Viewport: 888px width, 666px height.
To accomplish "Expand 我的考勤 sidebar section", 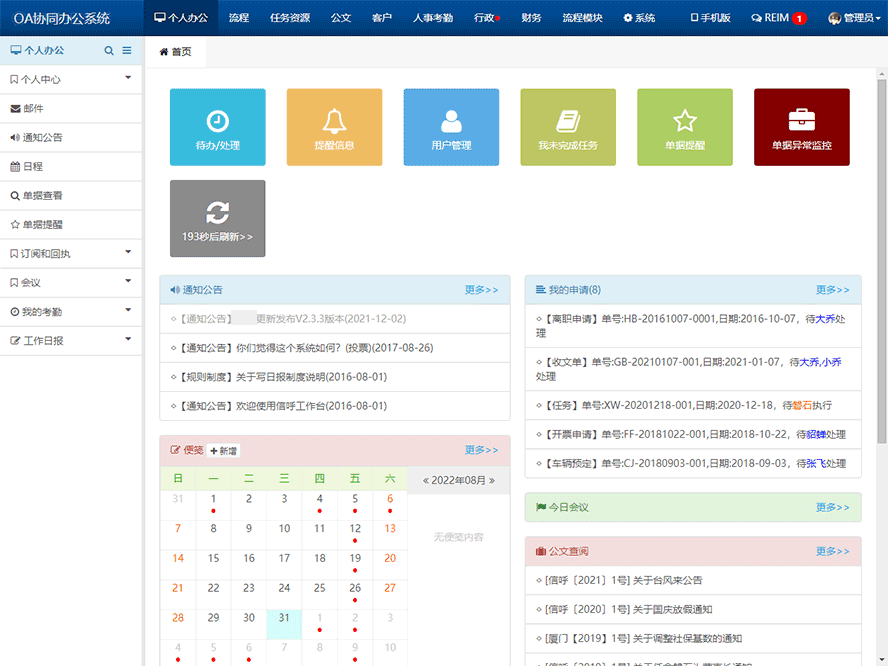I will tap(70, 311).
